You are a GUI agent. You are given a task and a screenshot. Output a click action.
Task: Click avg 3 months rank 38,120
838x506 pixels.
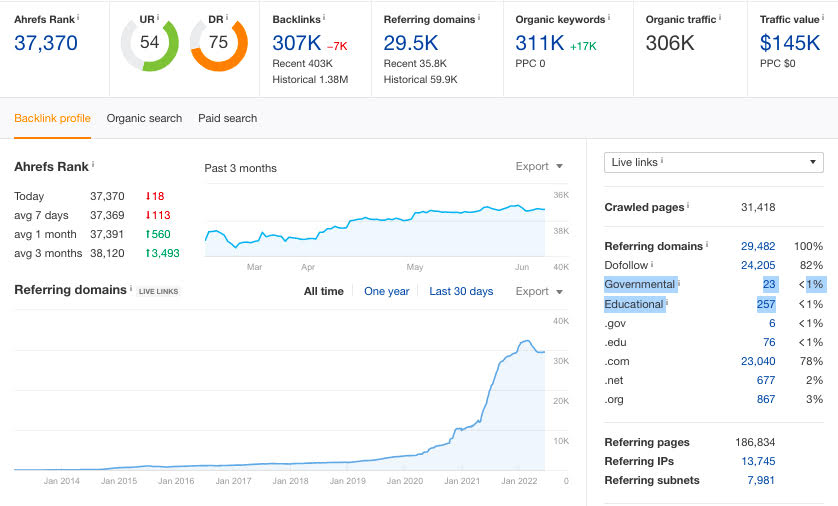tap(107, 253)
